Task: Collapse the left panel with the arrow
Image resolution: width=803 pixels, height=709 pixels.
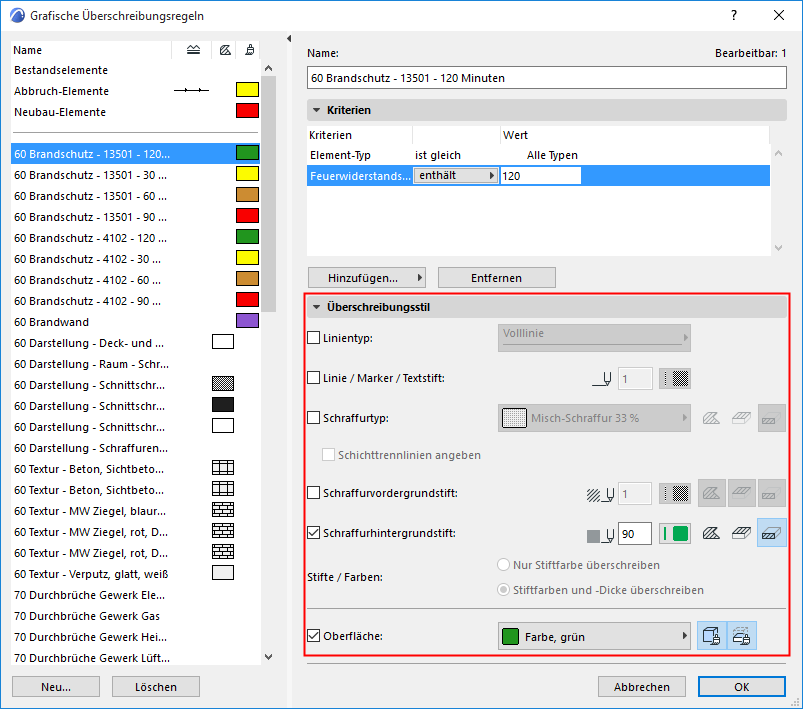Action: (x=289, y=38)
